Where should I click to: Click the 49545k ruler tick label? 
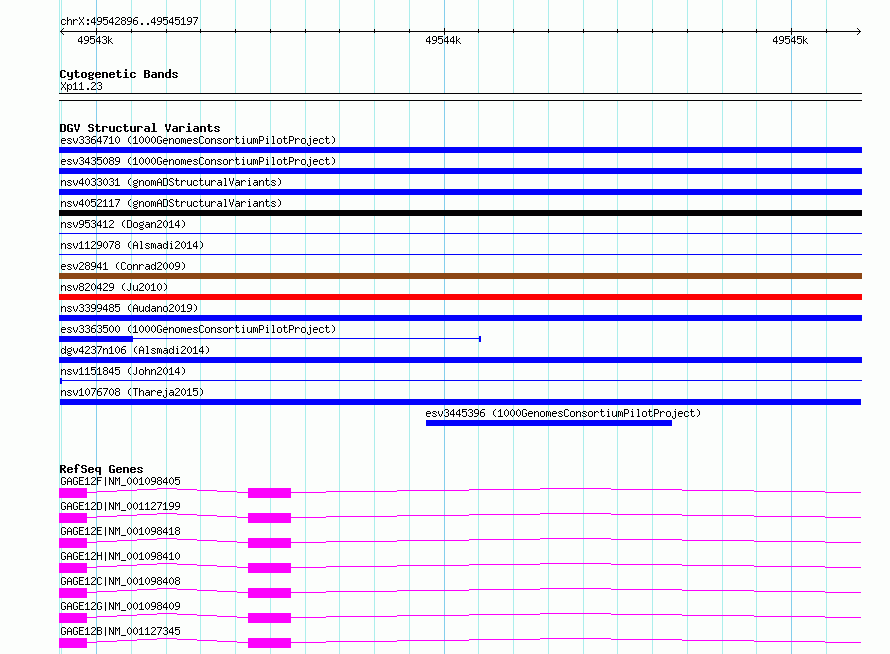pyautogui.click(x=790, y=40)
